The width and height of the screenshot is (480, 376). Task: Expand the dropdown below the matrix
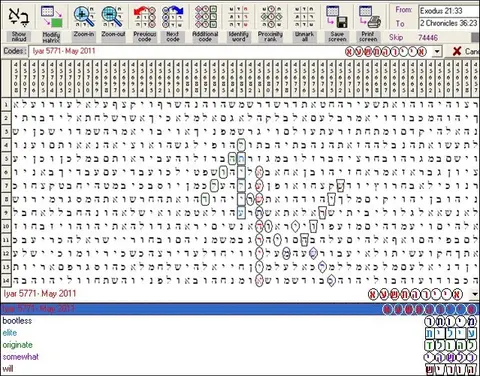coord(475,294)
